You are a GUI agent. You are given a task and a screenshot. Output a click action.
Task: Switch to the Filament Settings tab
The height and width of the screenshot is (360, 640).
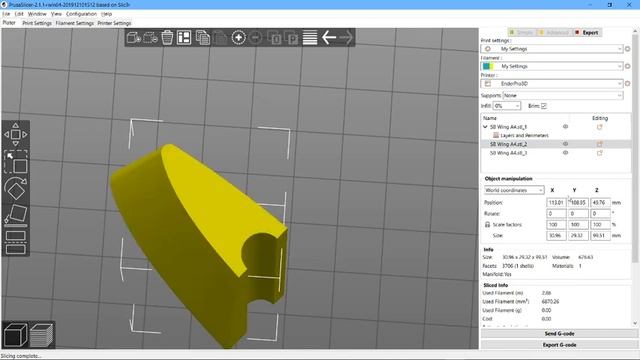75,23
